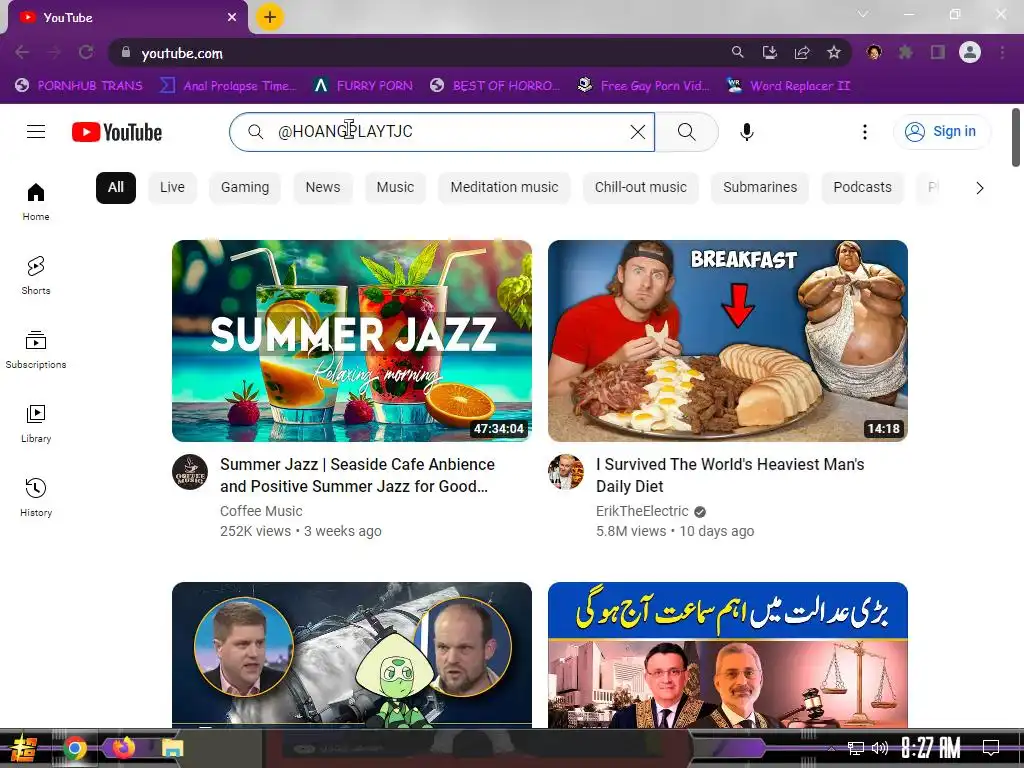
Task: Click the install app icon in address bar
Action: pos(770,52)
